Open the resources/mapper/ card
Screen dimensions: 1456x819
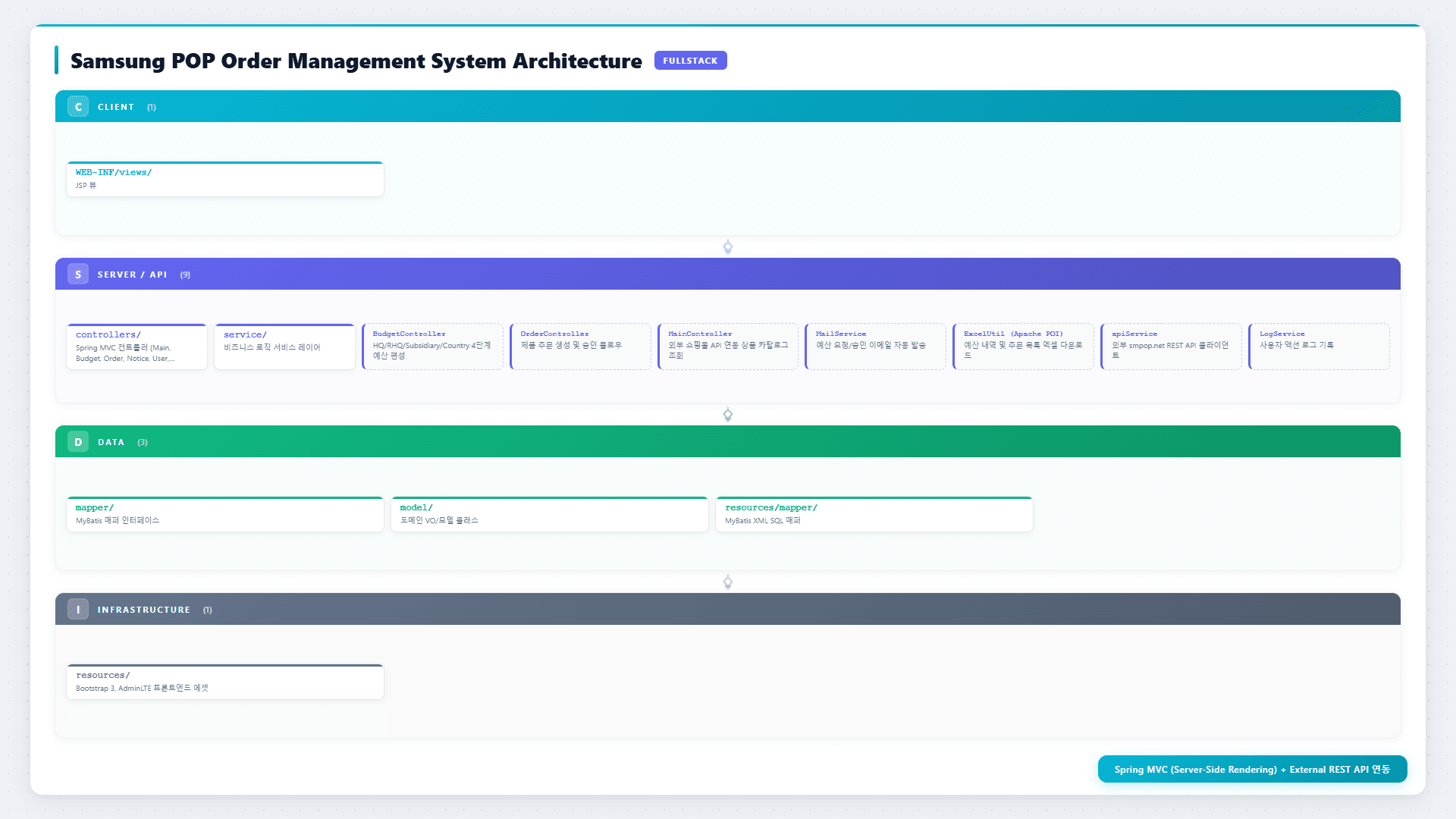point(874,514)
